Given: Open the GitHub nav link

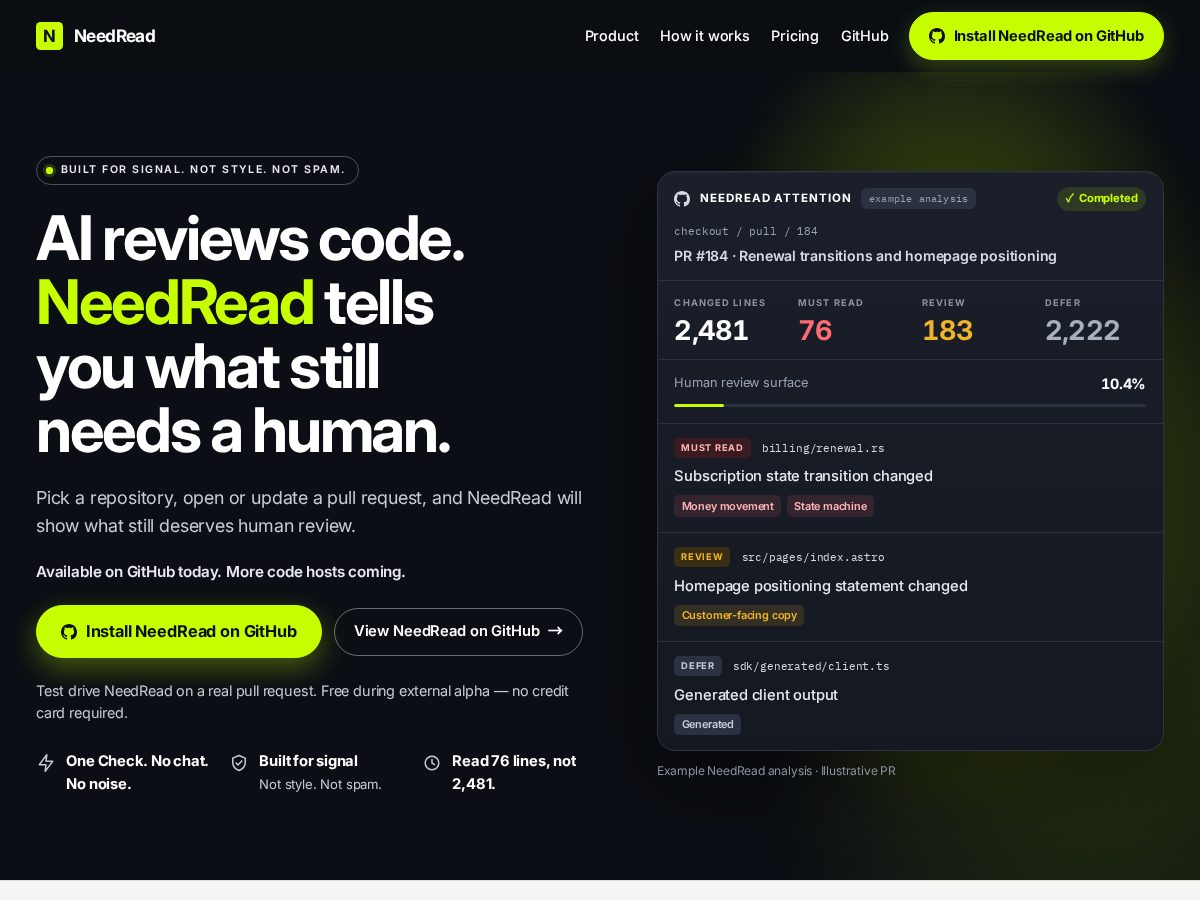Looking at the screenshot, I should [865, 36].
